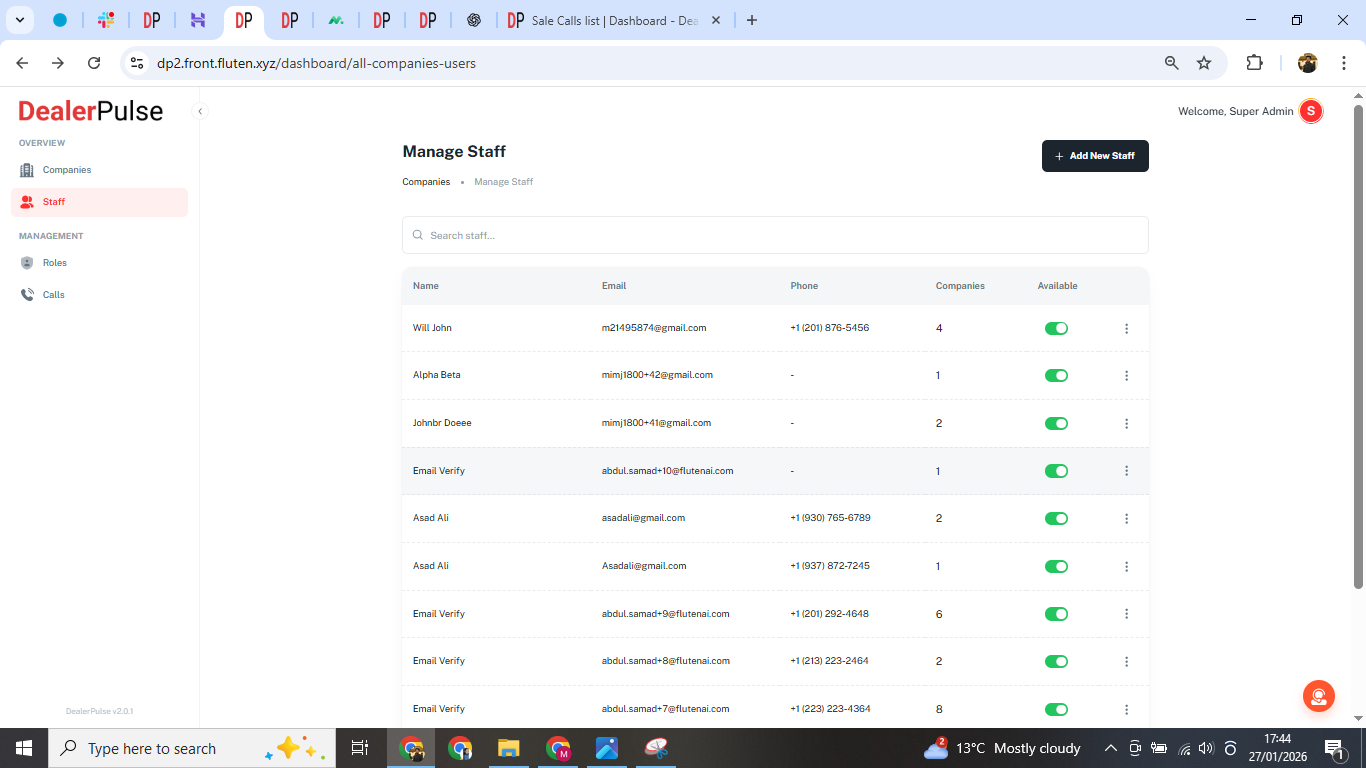Click the Calls phone icon in sidebar
The image size is (1366, 768).
[27, 295]
